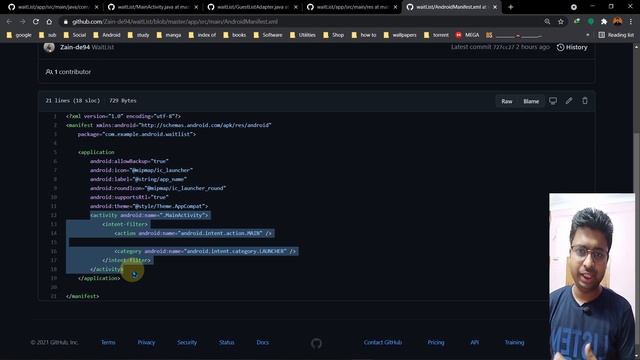The image size is (640, 360).
Task: Open the Utilities bookmarks folder
Action: tap(303, 35)
